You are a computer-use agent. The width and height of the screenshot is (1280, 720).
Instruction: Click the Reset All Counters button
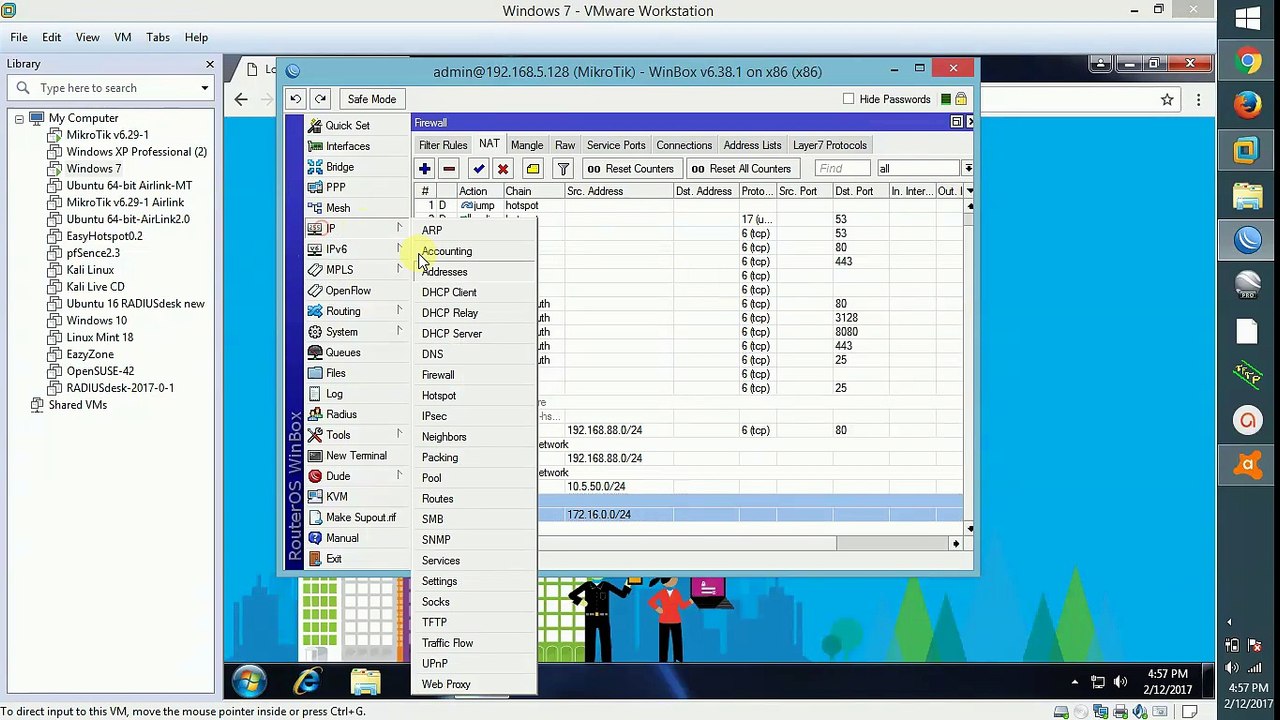tap(741, 169)
